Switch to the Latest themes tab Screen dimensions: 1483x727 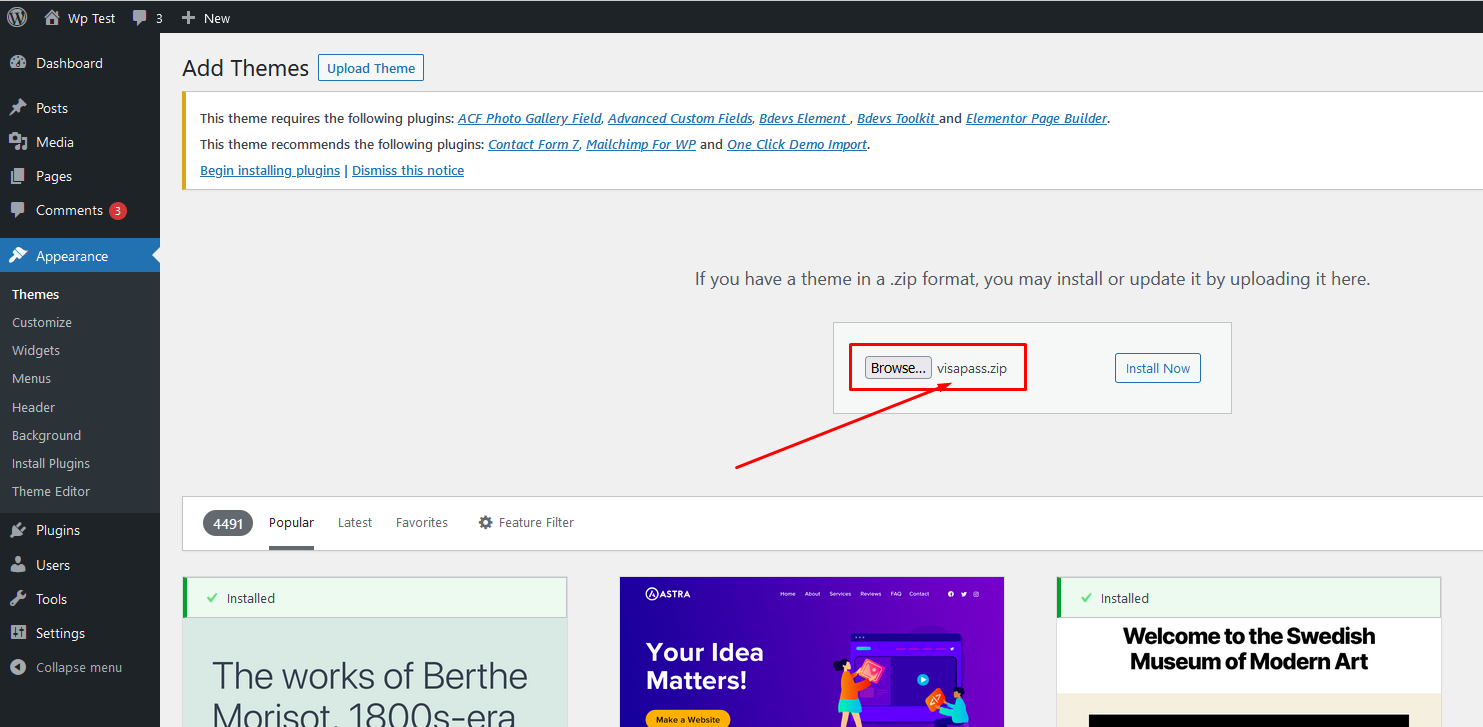coord(355,523)
